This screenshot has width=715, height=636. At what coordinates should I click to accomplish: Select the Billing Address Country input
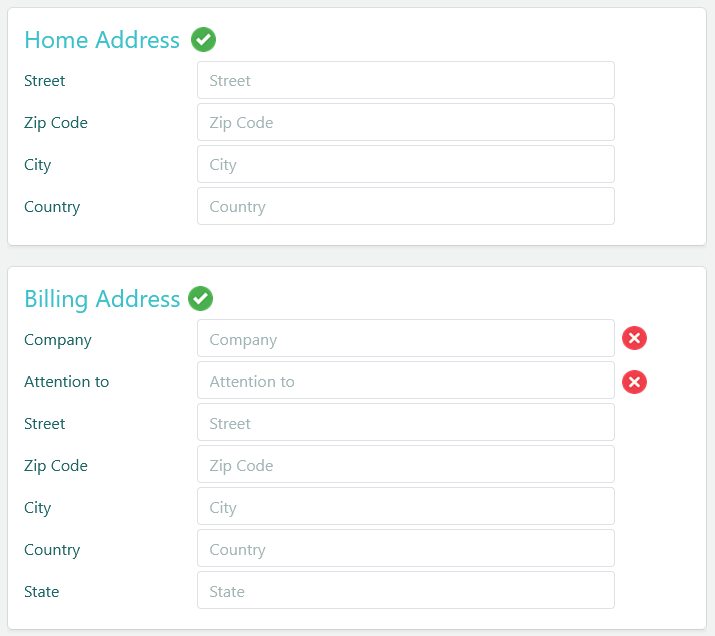point(405,549)
